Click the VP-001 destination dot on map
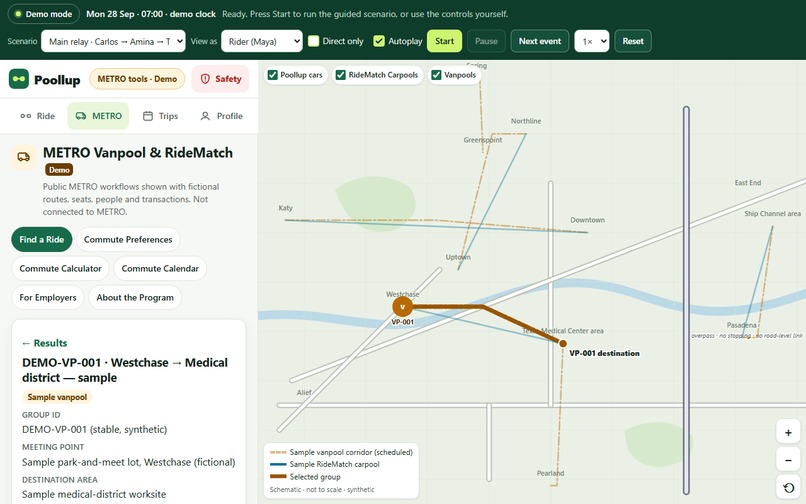 563,344
